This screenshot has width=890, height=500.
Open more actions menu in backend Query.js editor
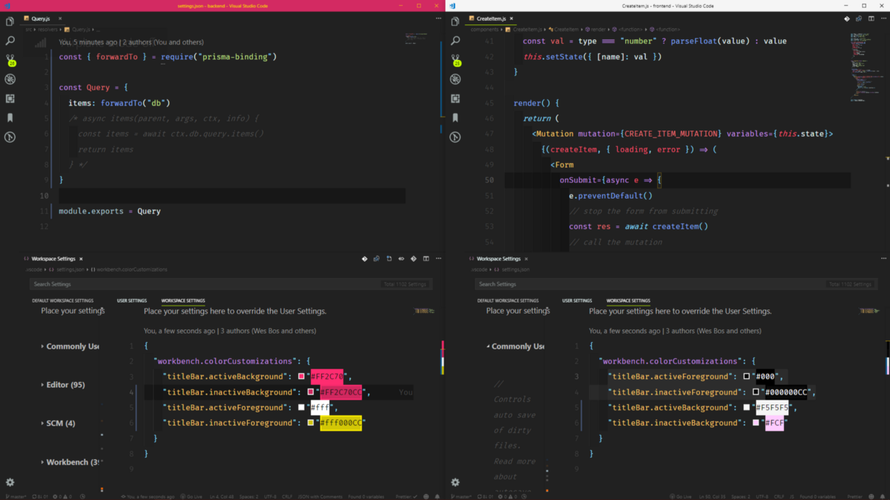(x=438, y=19)
